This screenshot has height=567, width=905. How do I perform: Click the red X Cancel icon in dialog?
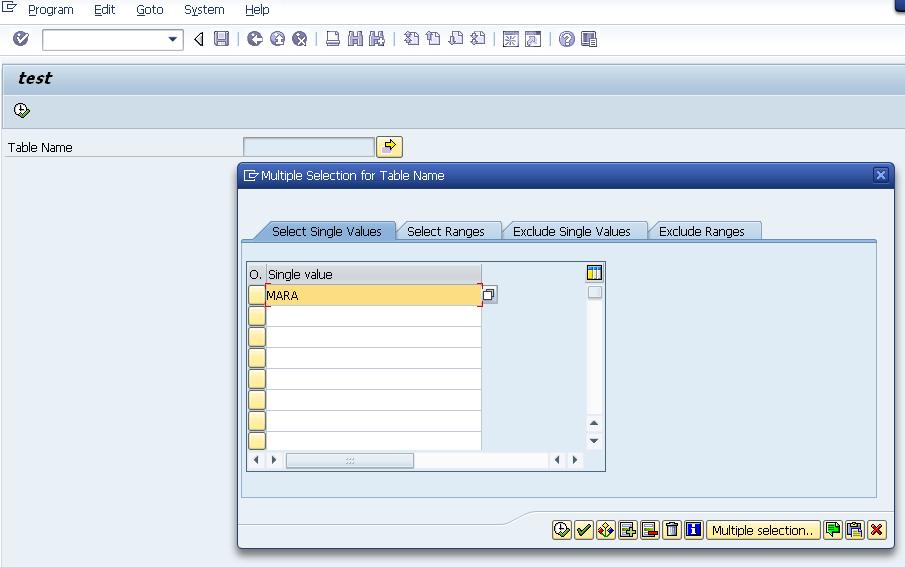pos(877,530)
